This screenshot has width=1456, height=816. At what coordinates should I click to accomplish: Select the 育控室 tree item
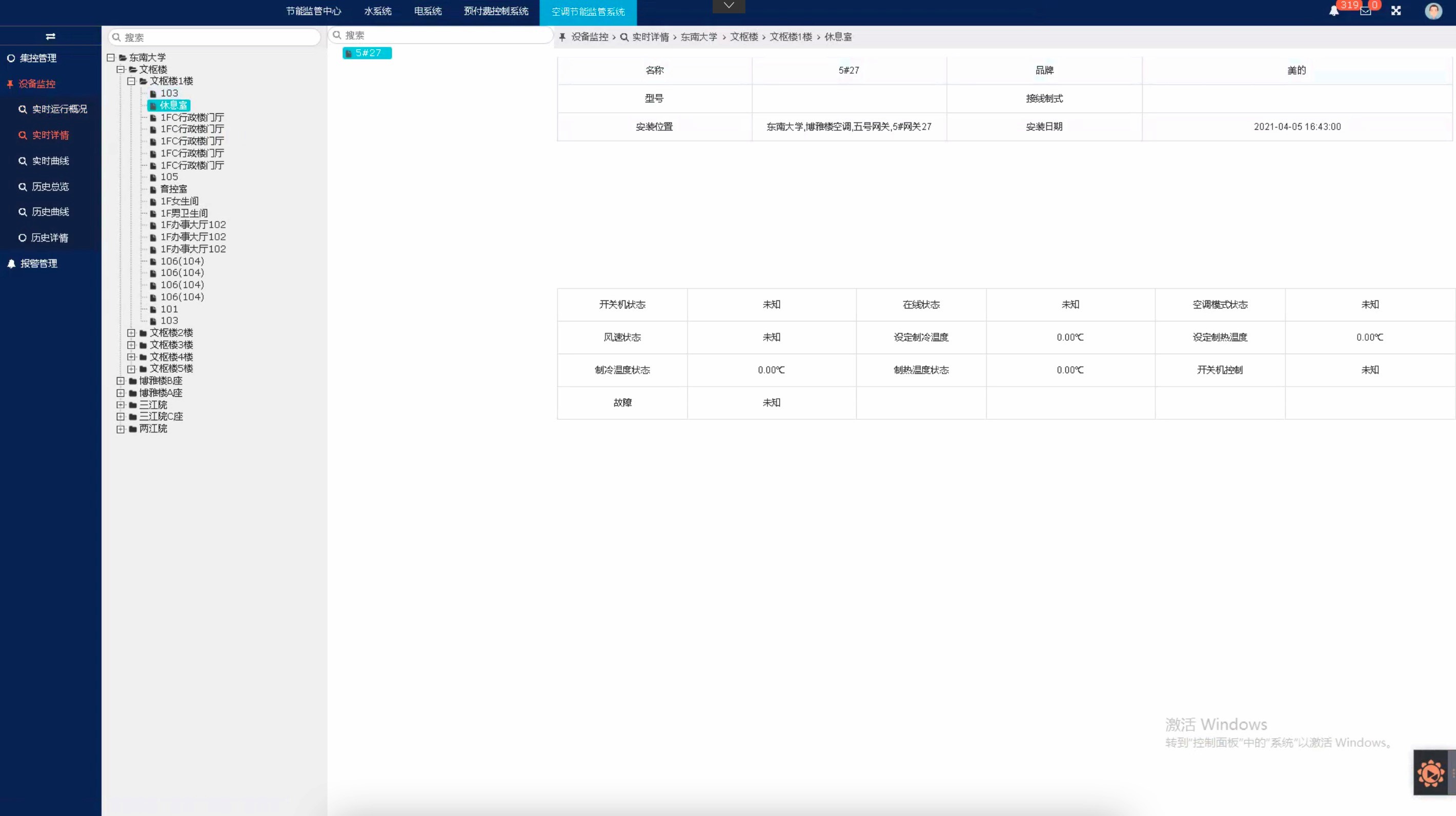click(173, 189)
